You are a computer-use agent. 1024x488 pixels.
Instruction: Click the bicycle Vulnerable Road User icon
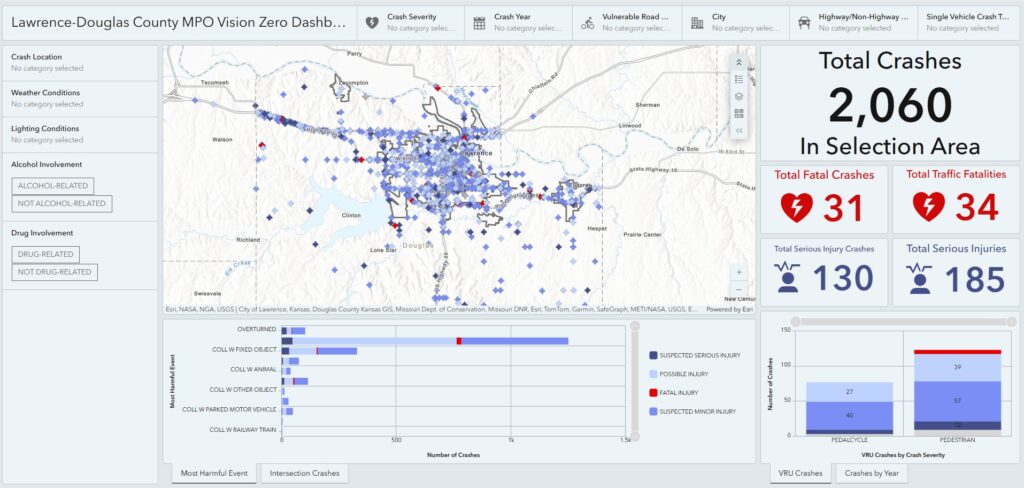click(587, 23)
